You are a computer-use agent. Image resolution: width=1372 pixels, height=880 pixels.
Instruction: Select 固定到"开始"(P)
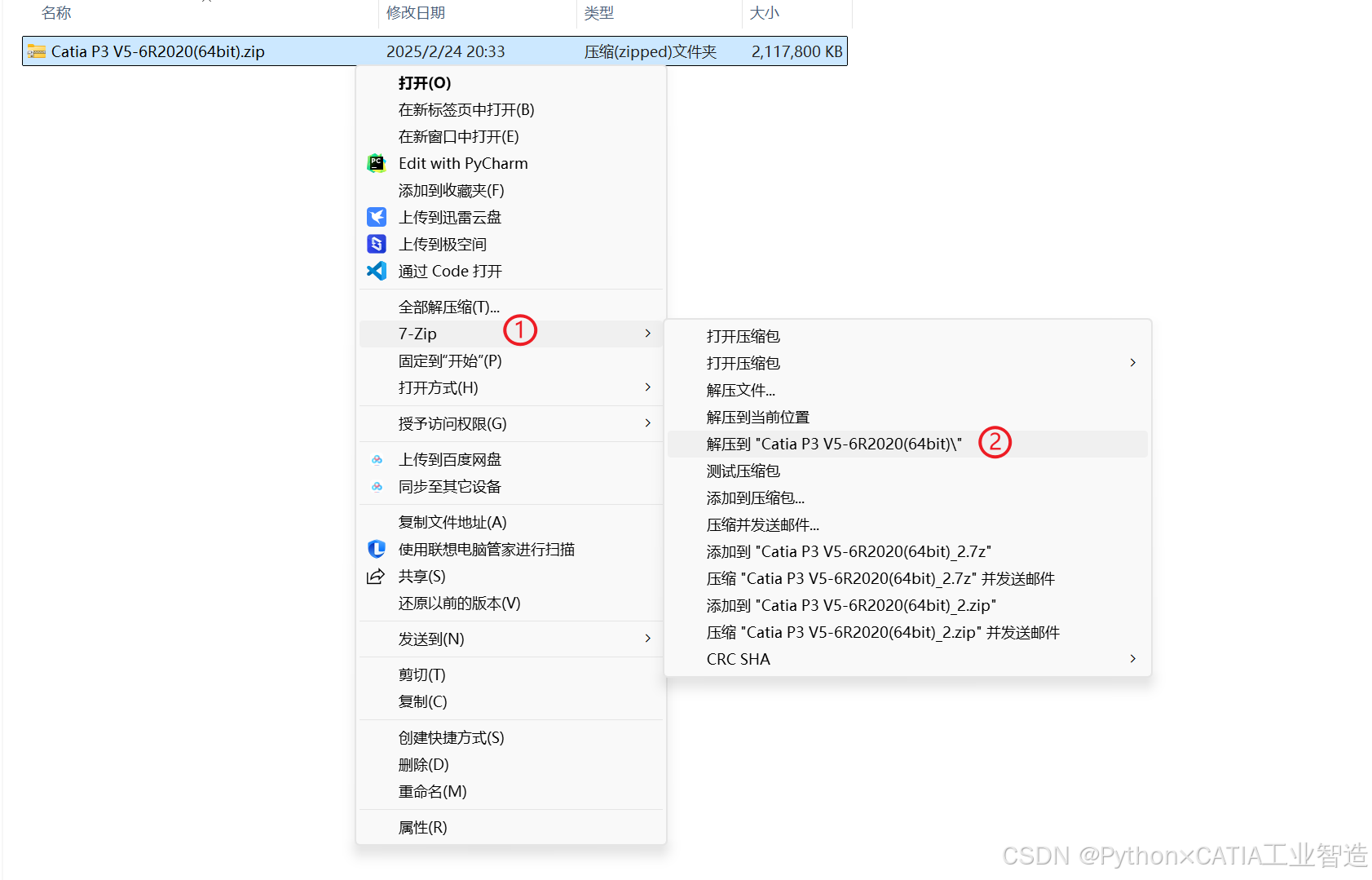coord(511,360)
